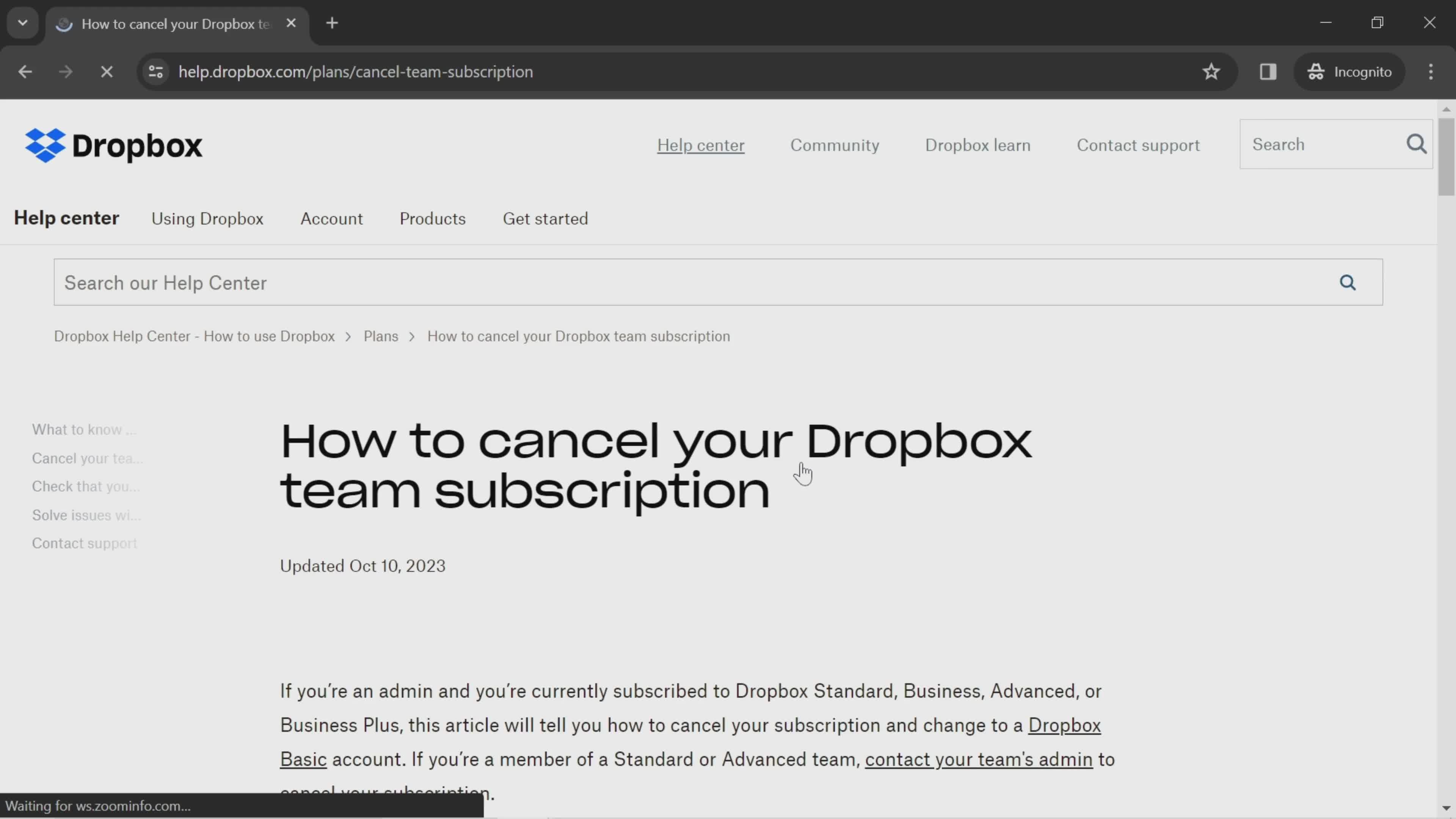
Task: Open Dropbox learn
Action: [977, 145]
